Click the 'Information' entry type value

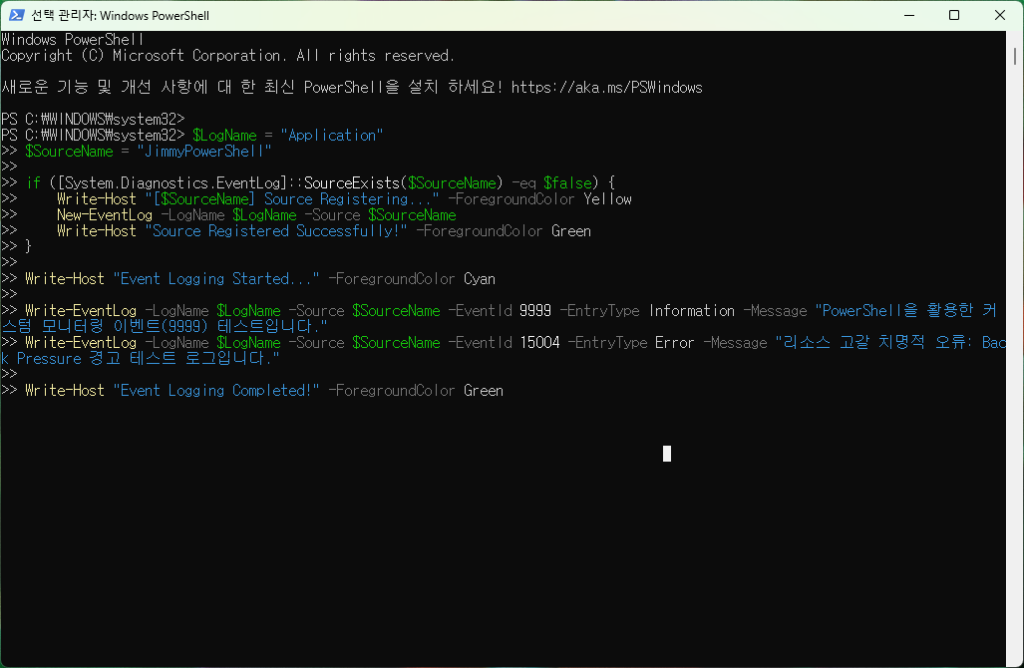click(691, 311)
